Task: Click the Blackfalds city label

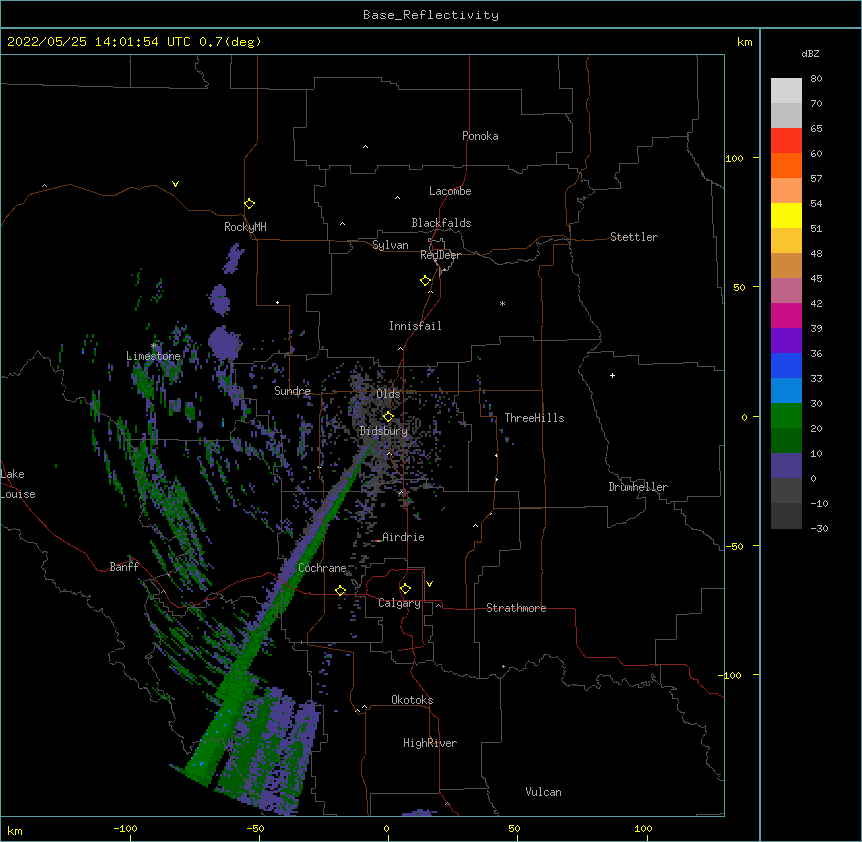Action: click(x=441, y=223)
